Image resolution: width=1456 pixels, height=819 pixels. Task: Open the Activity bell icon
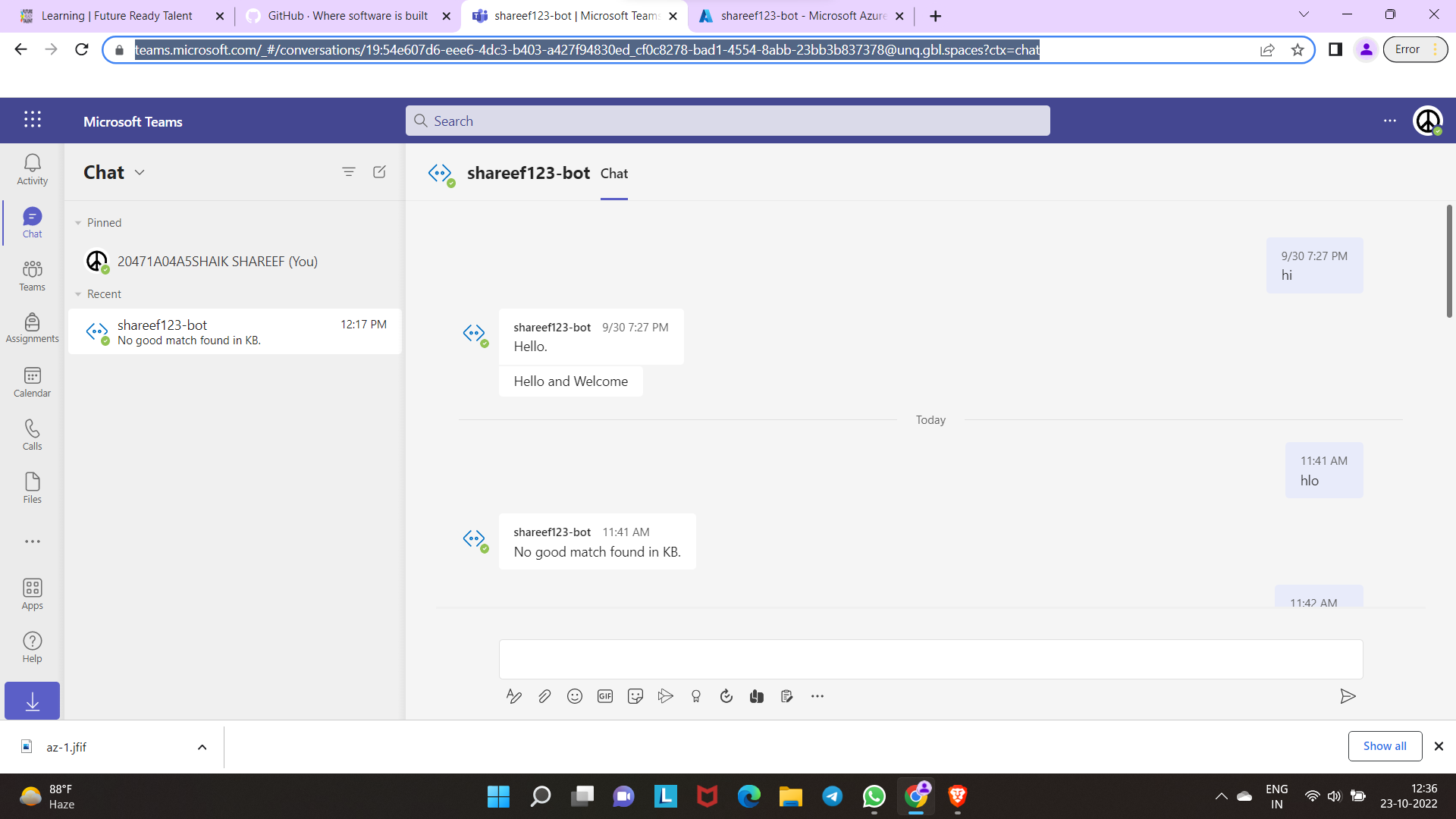pos(32,169)
